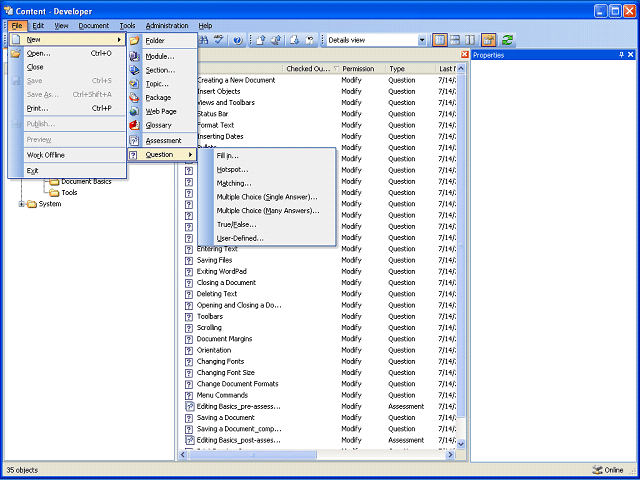This screenshot has height=480, width=640.
Task: Select Web Page in New submenu
Action: click(x=162, y=111)
